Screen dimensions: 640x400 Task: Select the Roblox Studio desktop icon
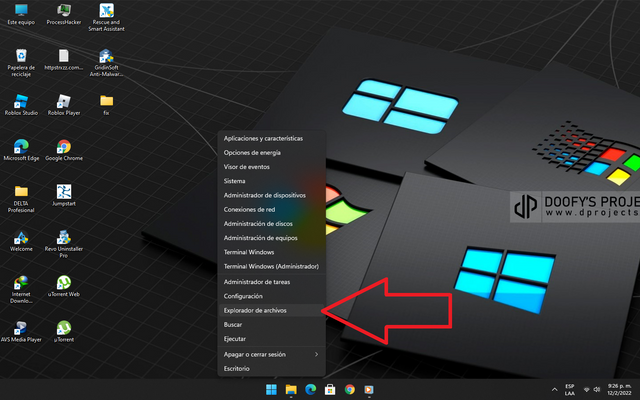tap(21, 105)
